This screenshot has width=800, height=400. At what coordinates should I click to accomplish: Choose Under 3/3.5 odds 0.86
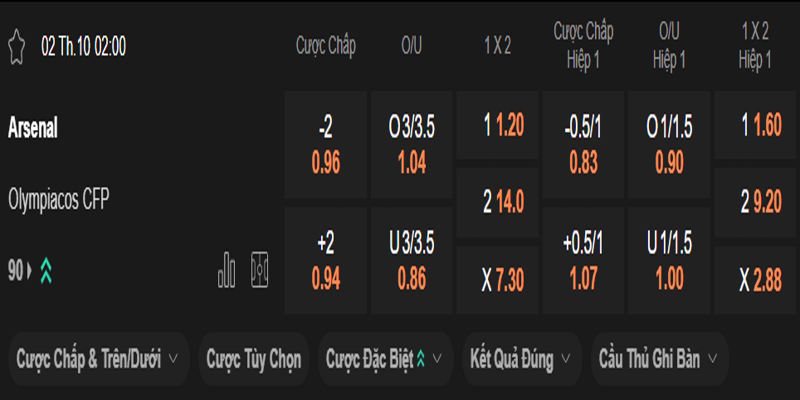click(x=411, y=260)
